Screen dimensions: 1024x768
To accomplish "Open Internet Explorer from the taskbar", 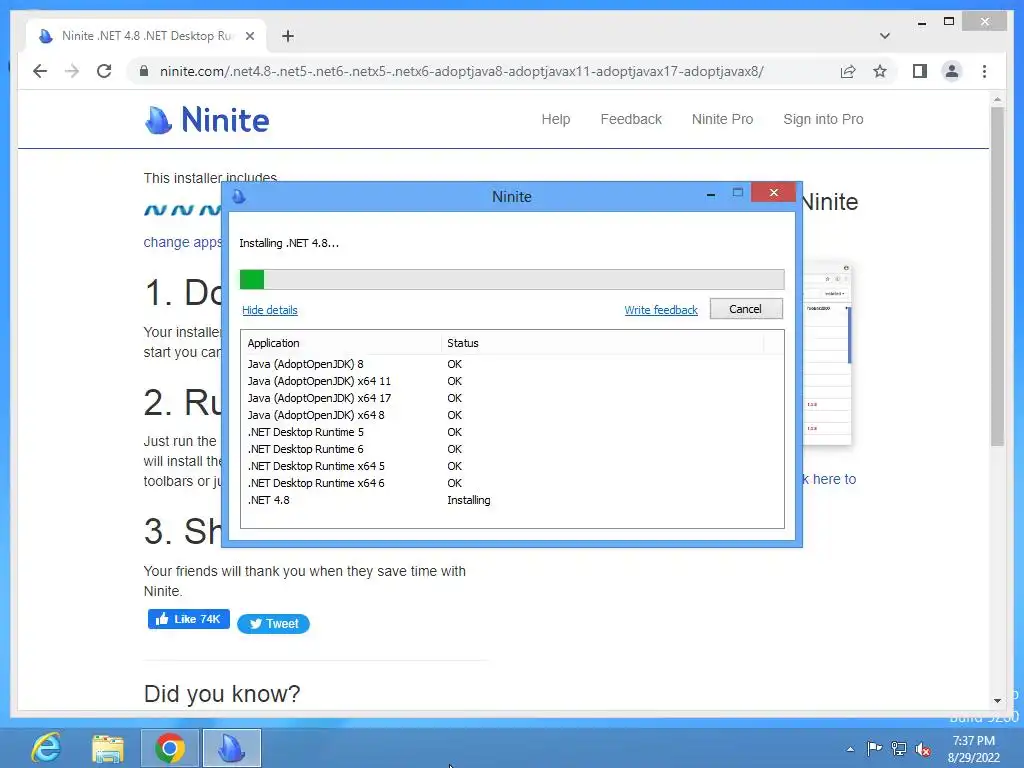I will tap(46, 748).
